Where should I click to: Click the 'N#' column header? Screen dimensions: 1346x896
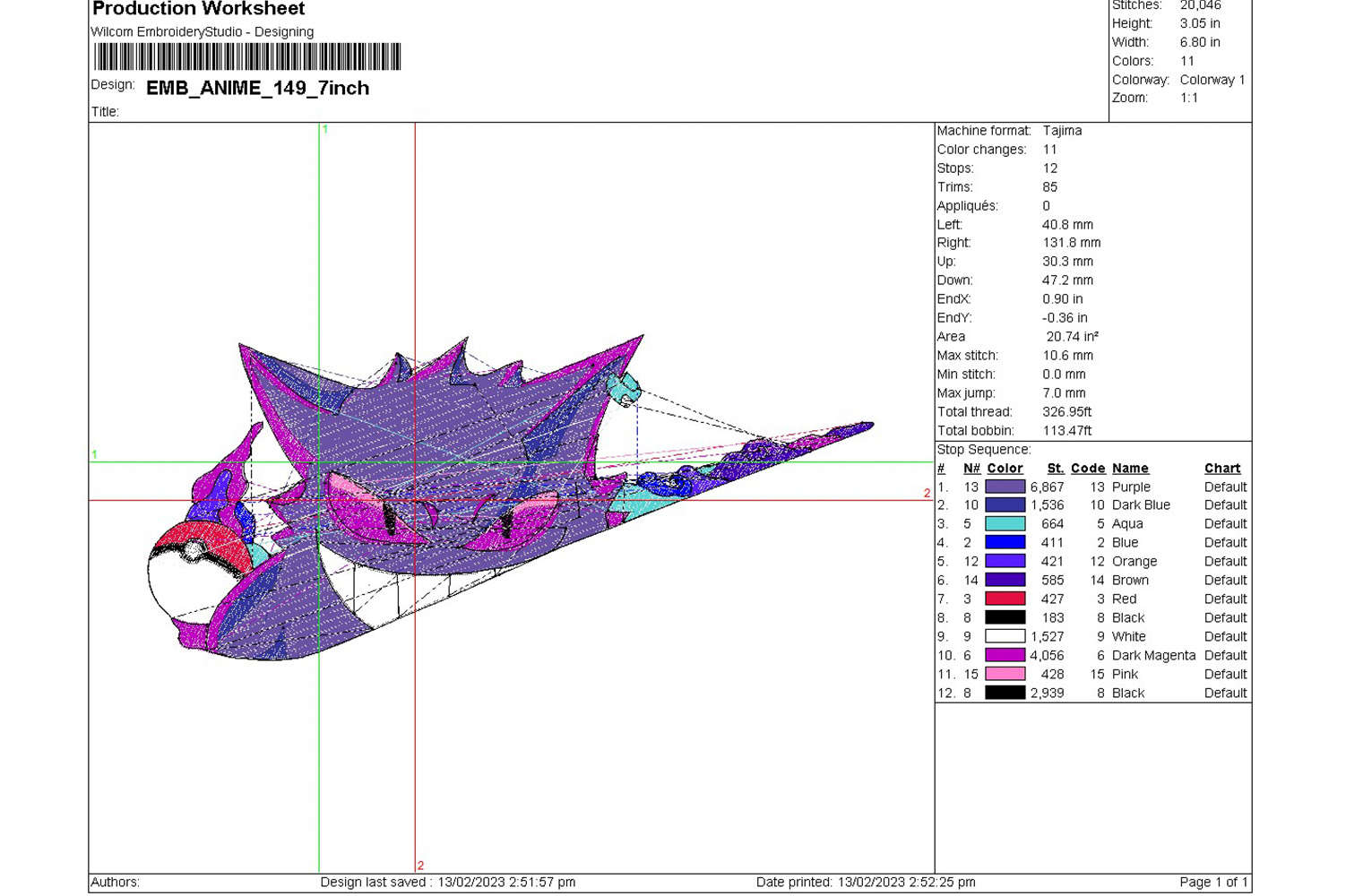[971, 469]
